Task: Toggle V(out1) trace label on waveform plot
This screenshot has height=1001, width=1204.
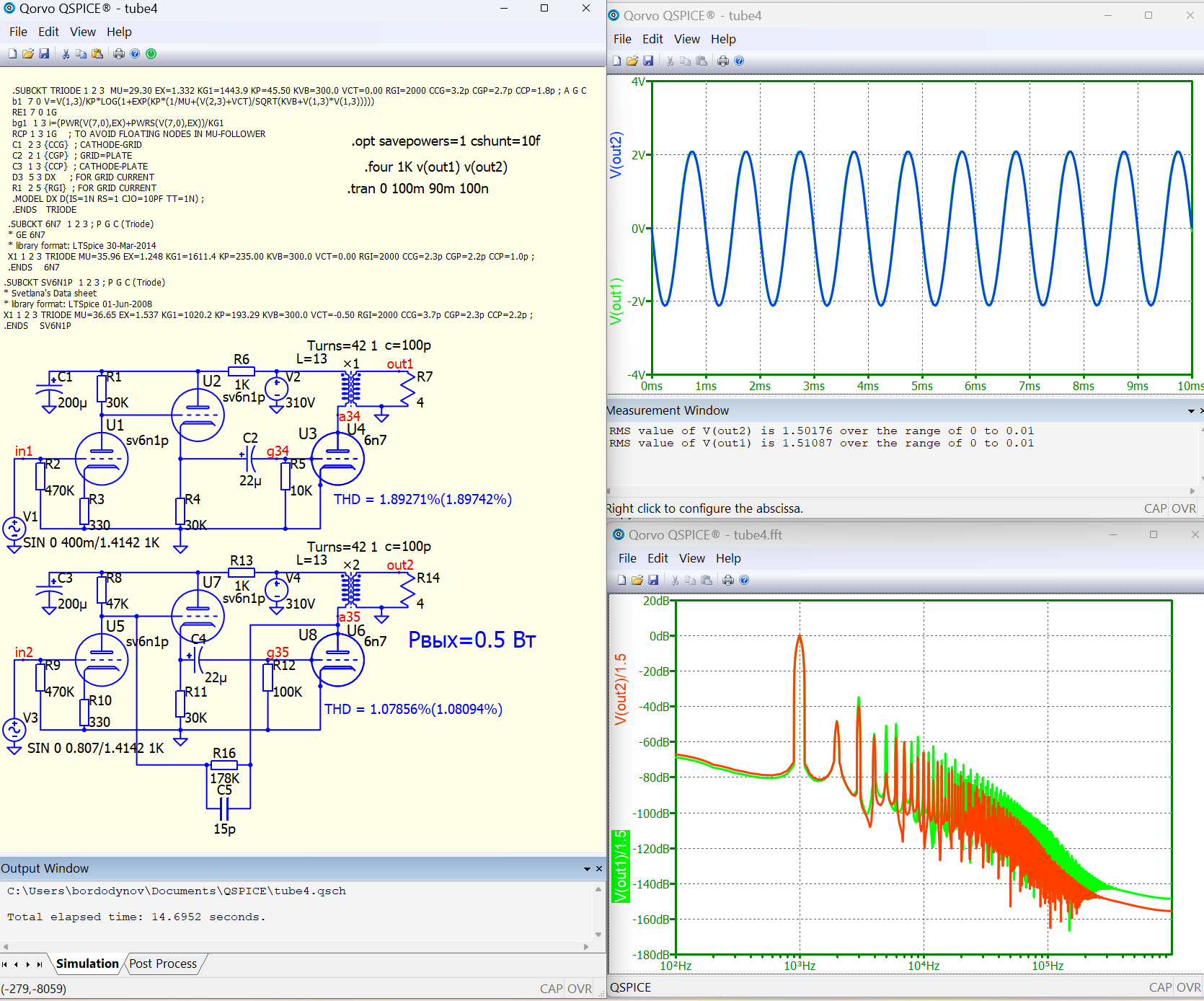Action: tap(616, 301)
